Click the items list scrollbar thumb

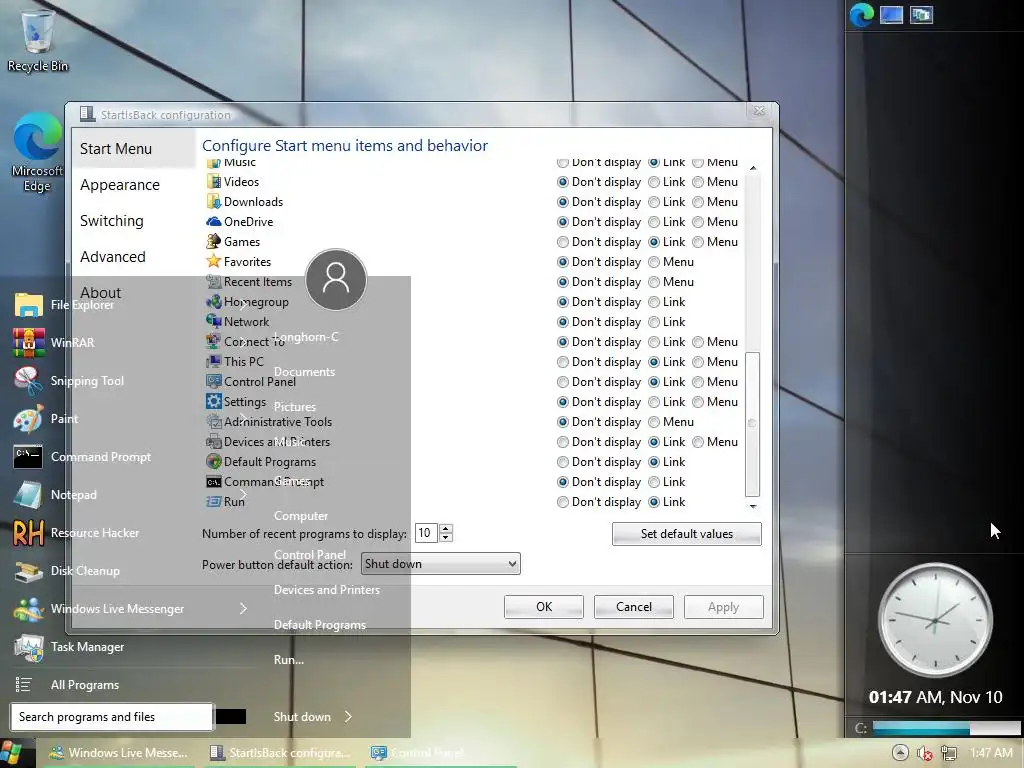pos(752,423)
